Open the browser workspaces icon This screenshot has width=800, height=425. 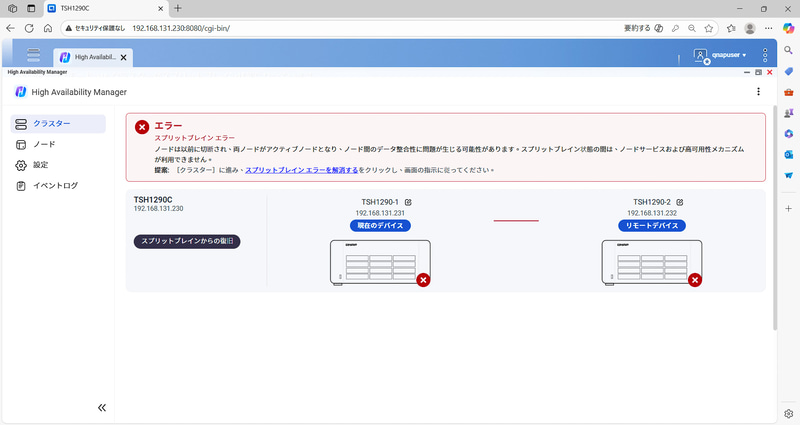coord(13,8)
